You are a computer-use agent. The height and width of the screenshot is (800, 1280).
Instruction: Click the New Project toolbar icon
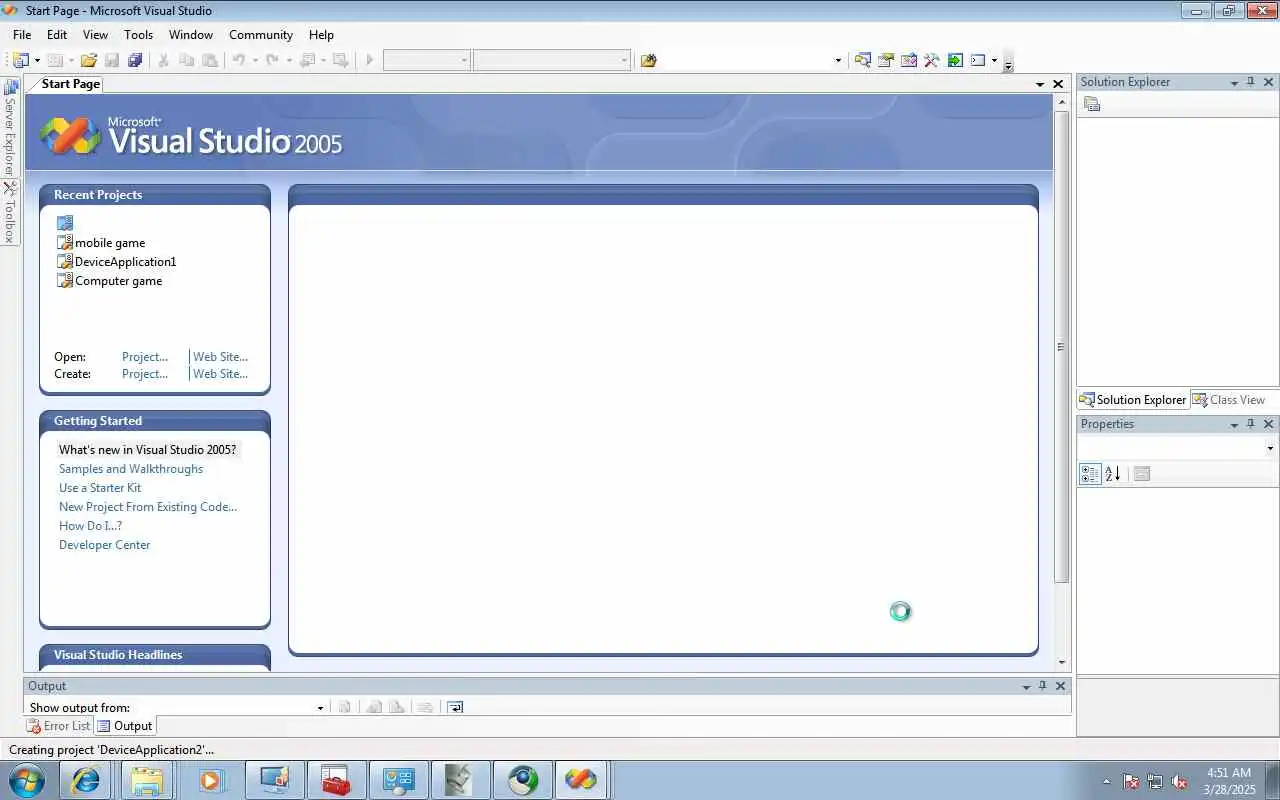pyautogui.click(x=21, y=60)
